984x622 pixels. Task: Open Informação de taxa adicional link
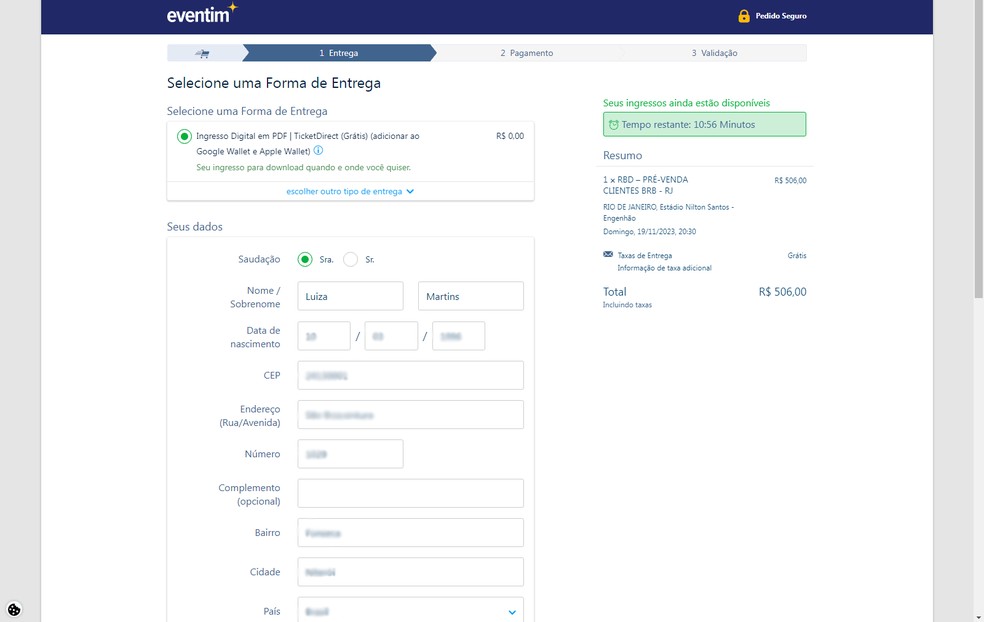[x=664, y=268]
